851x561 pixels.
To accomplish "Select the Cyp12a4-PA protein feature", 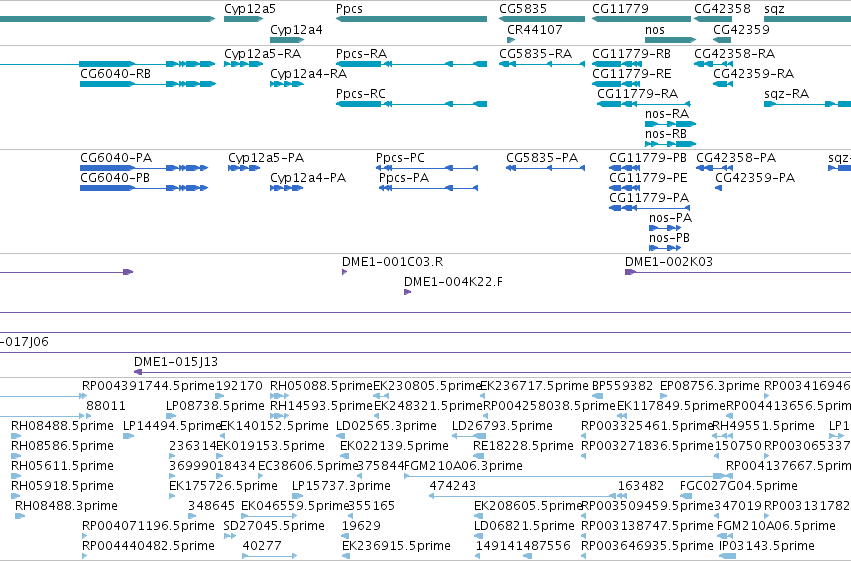I will 287,188.
